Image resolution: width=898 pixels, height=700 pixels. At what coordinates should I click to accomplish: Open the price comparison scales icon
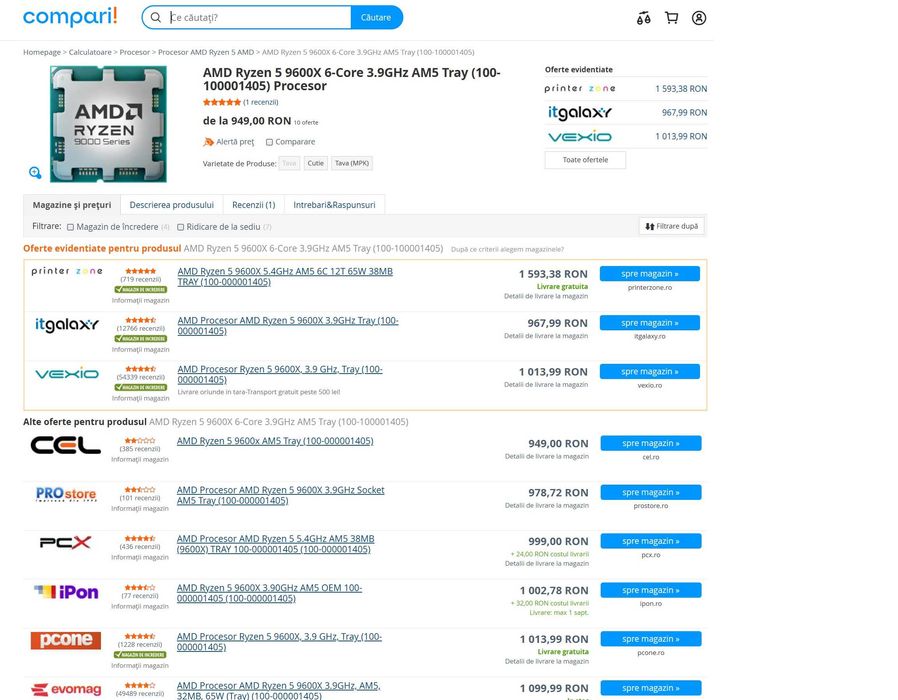pos(643,18)
